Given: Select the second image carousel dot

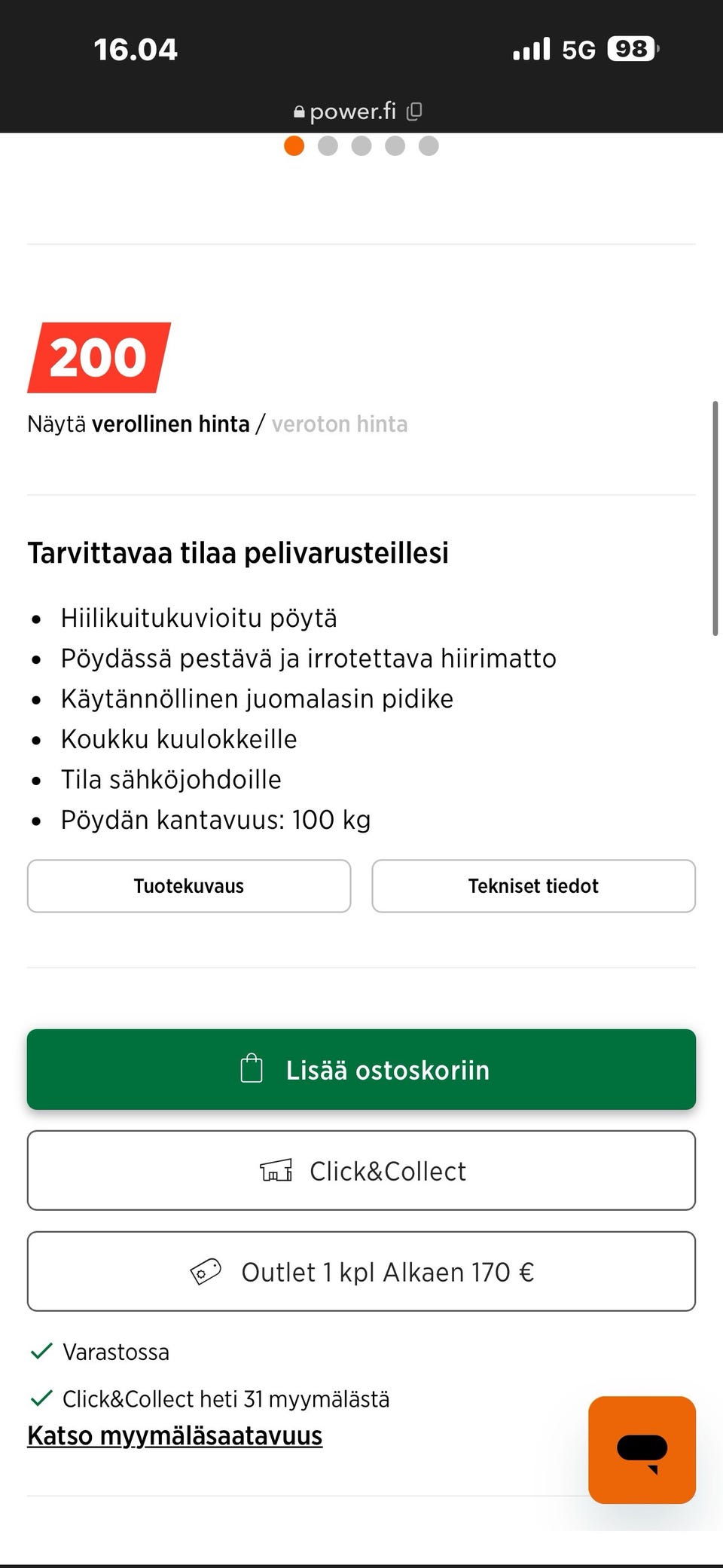Looking at the screenshot, I should point(328,145).
